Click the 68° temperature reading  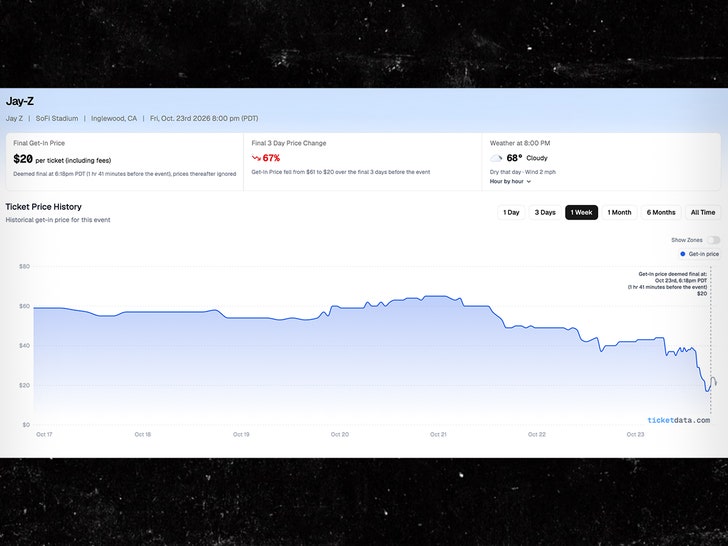click(514, 158)
